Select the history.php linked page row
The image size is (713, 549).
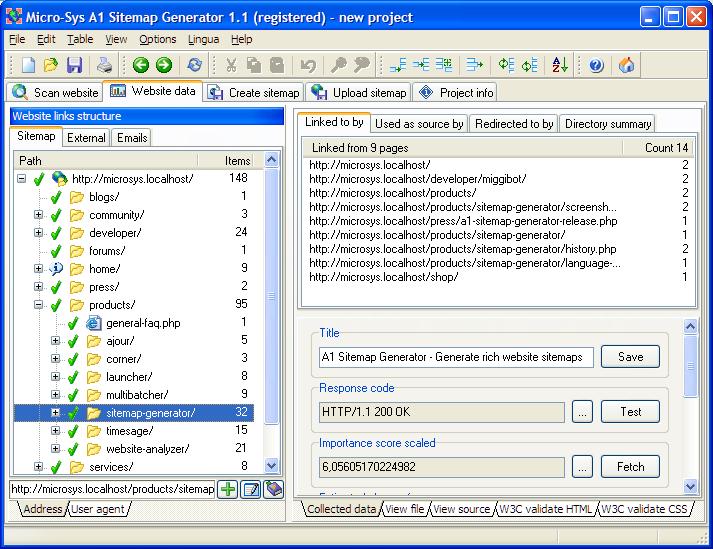tap(498, 249)
